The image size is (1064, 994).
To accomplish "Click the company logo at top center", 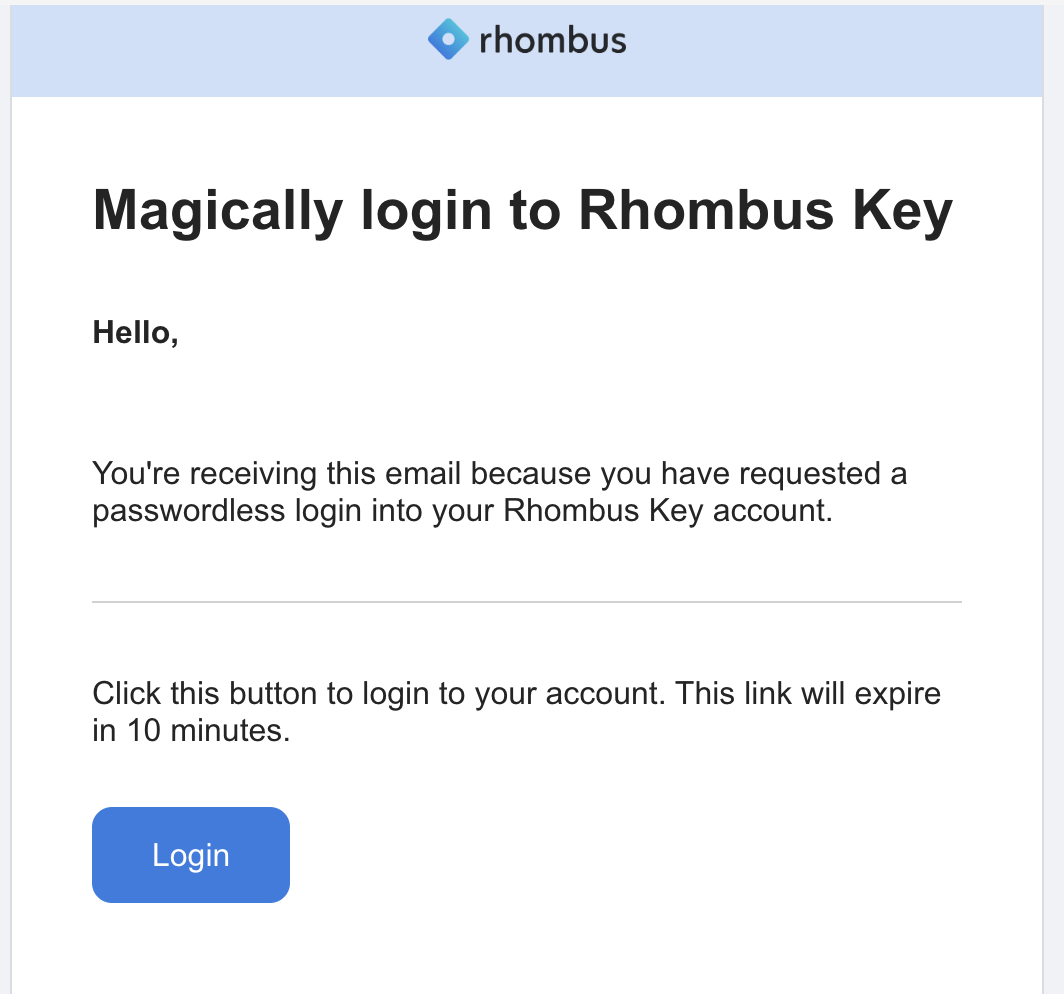I will [527, 39].
